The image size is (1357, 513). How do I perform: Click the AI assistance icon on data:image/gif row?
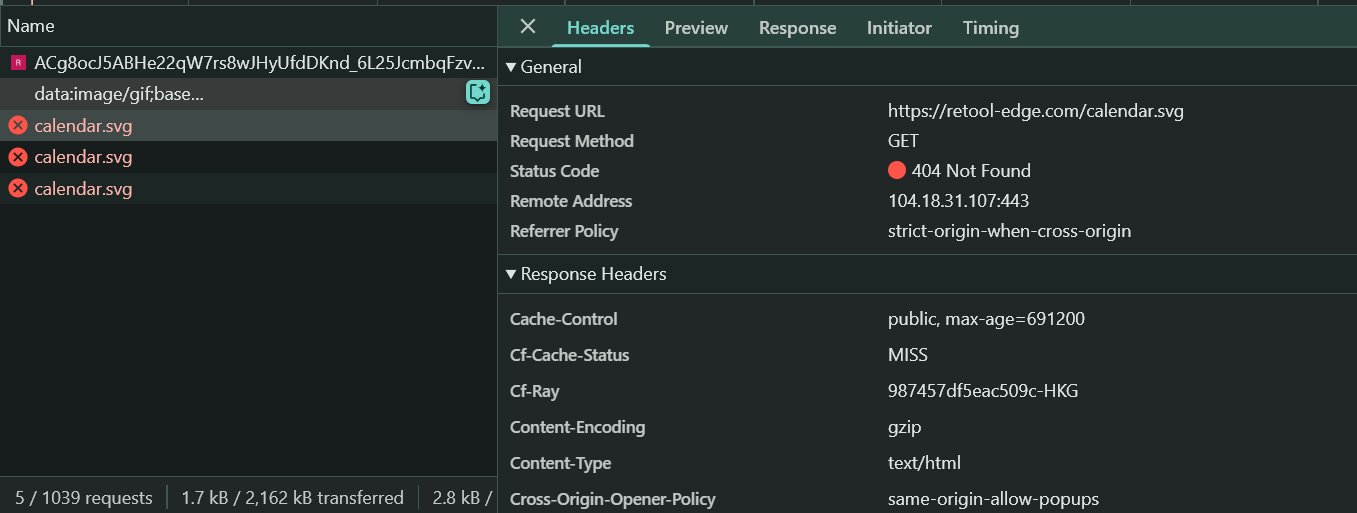pos(478,93)
